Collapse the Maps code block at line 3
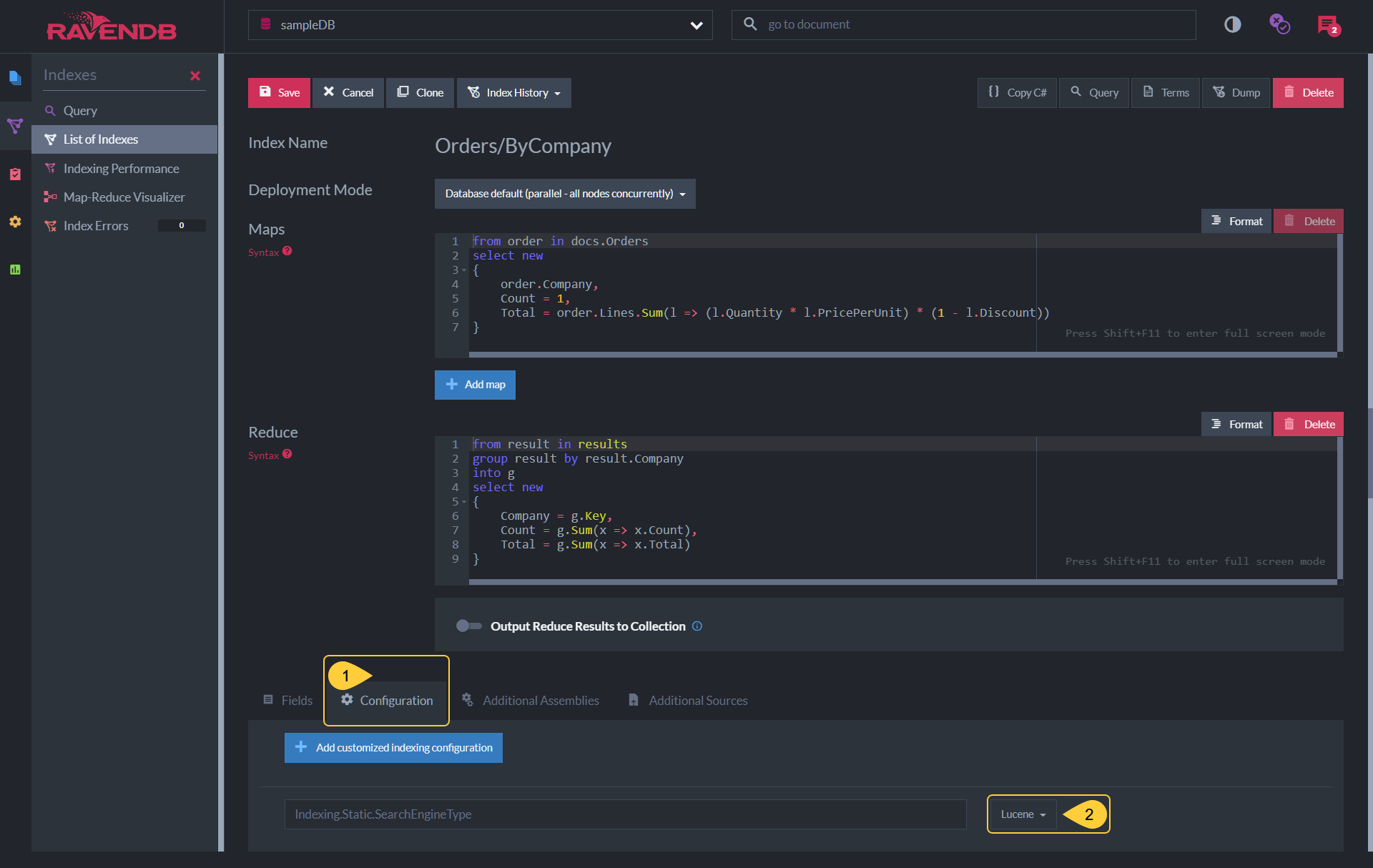Viewport: 1373px width, 868px height. 464,270
